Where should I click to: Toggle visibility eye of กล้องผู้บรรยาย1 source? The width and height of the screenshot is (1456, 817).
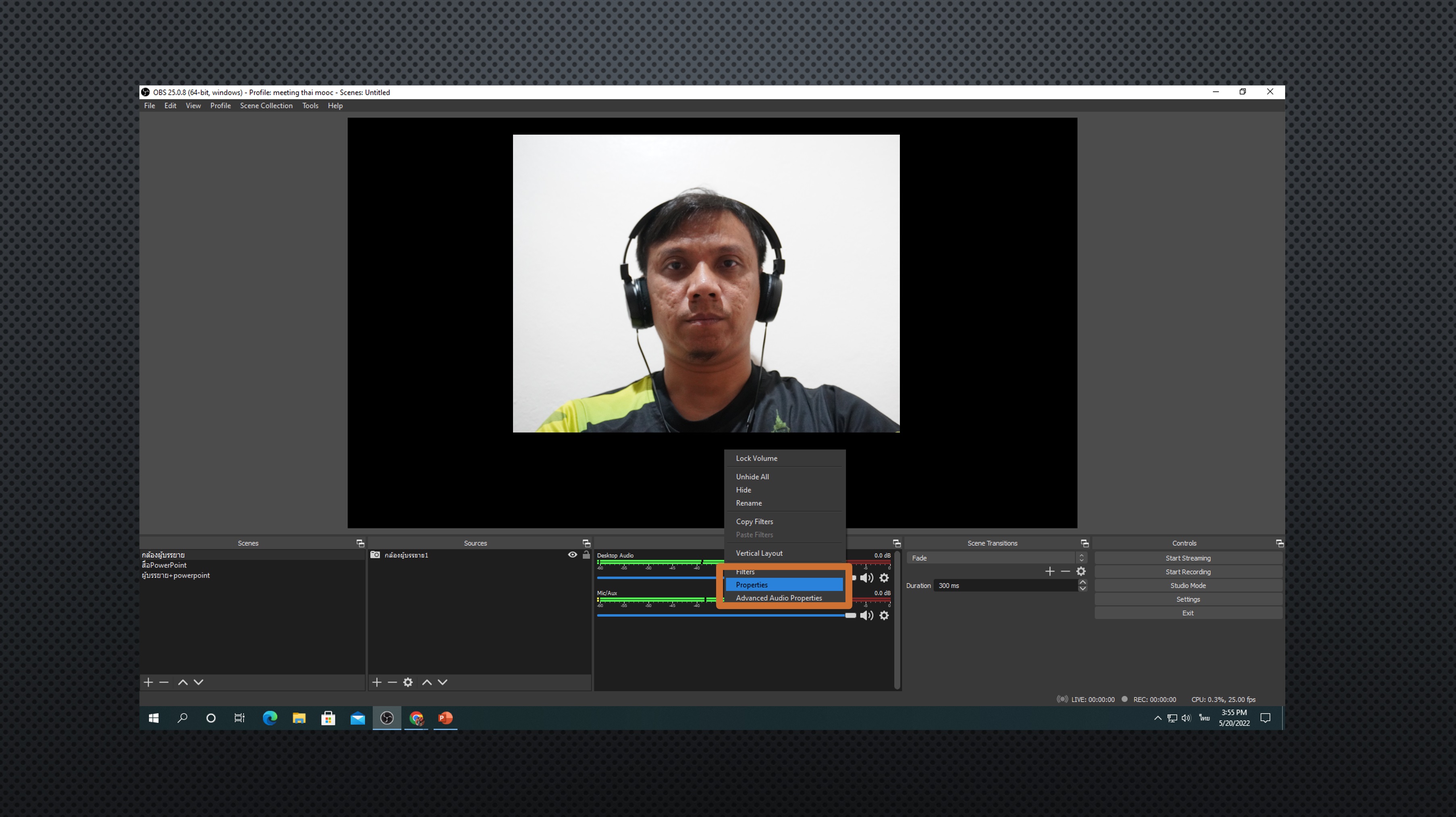click(x=573, y=555)
